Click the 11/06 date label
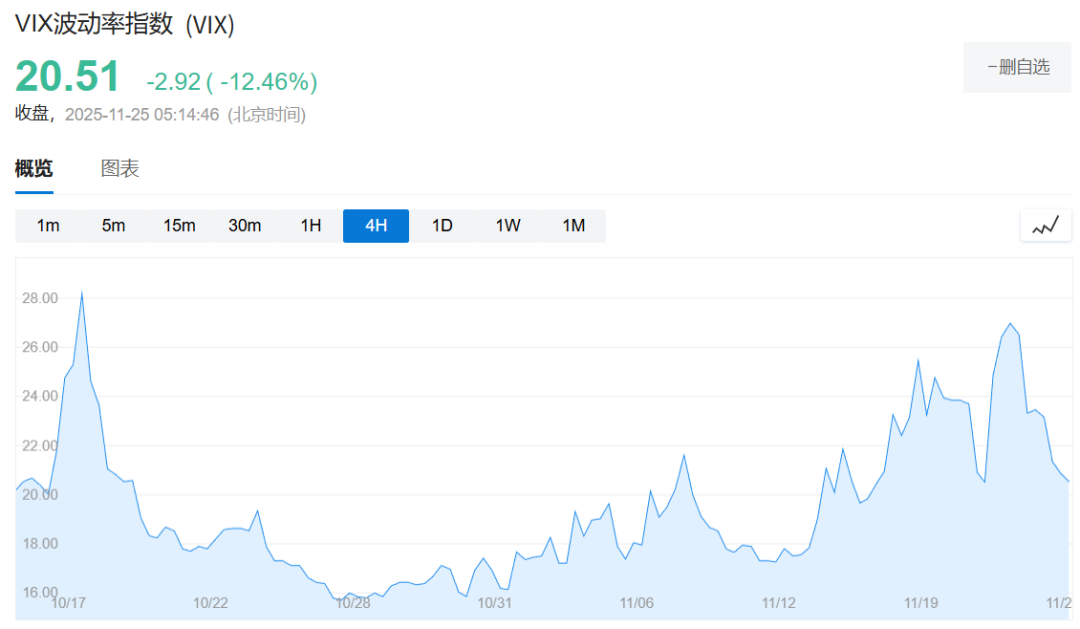 [636, 603]
